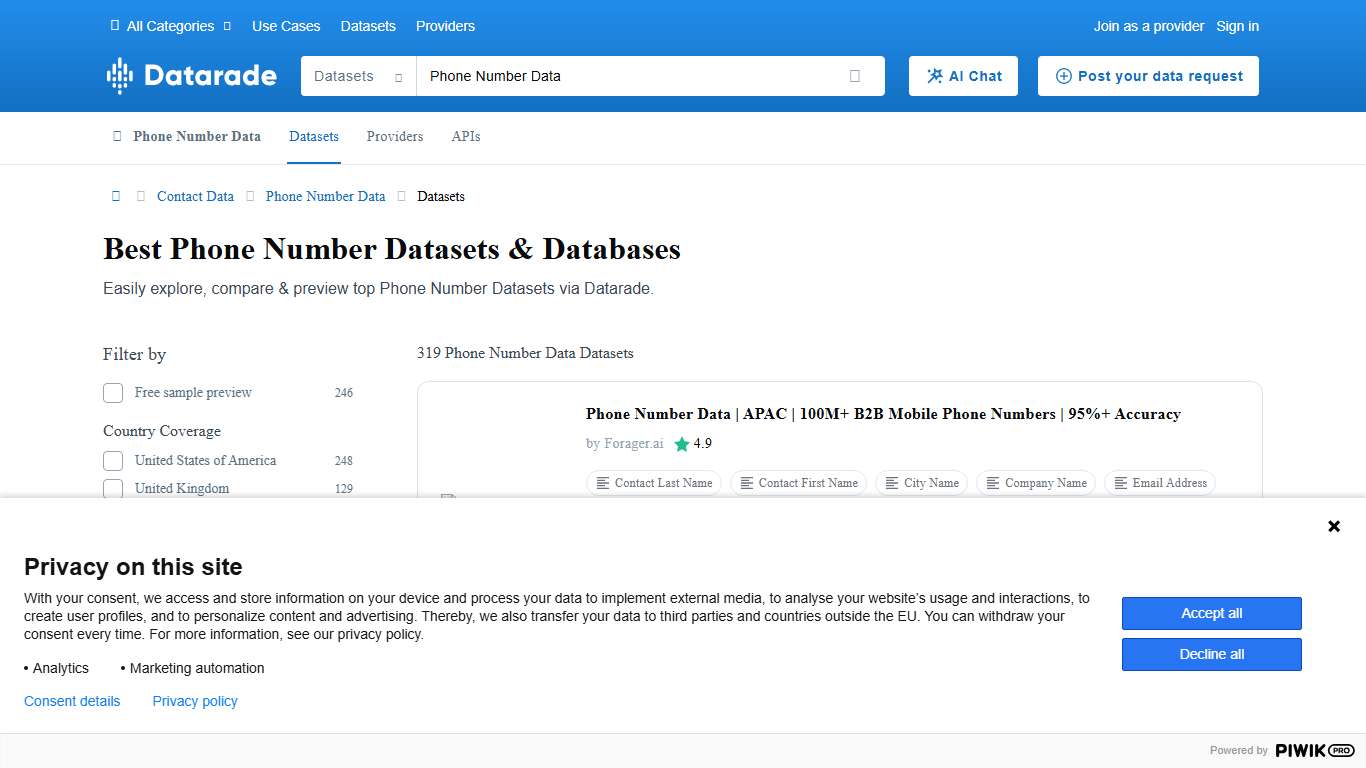The image size is (1366, 768).
Task: Accept all privacy cookies
Action: (1211, 613)
